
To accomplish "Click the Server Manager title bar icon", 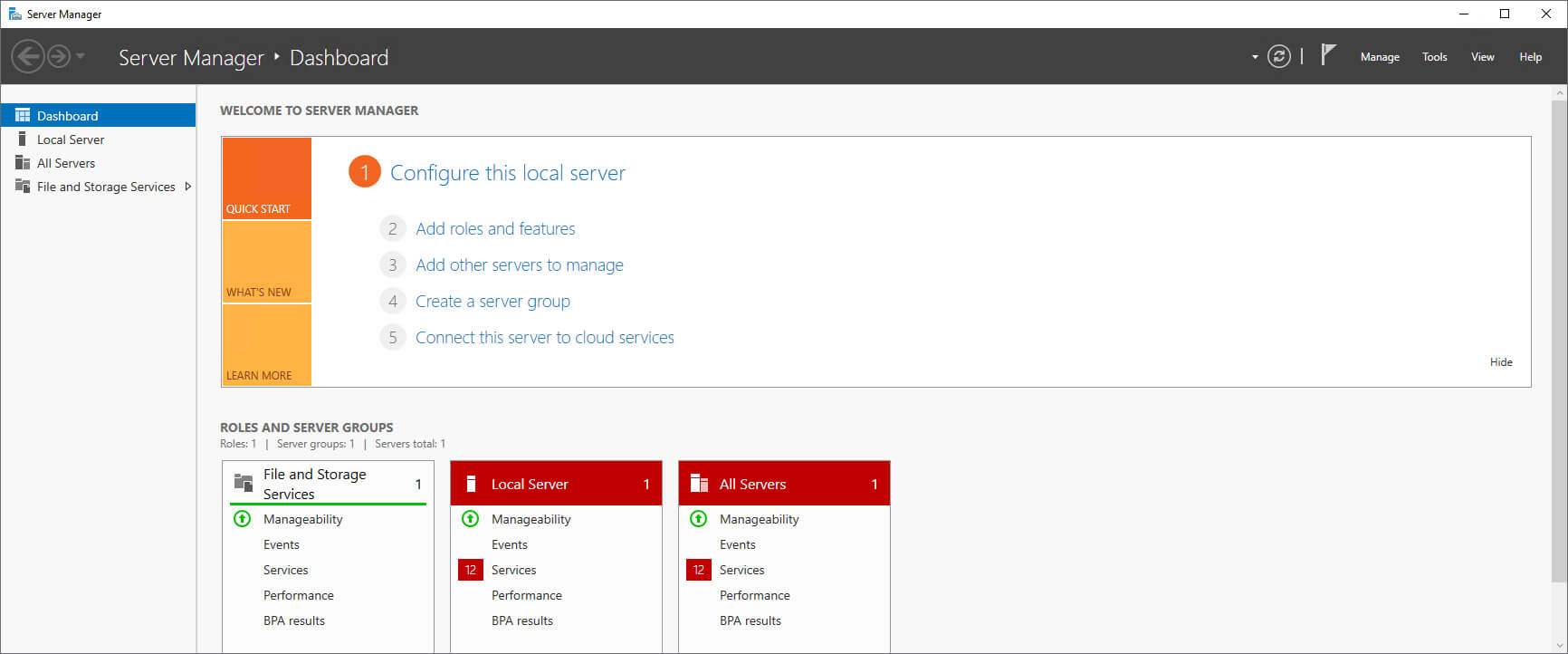I will (14, 14).
